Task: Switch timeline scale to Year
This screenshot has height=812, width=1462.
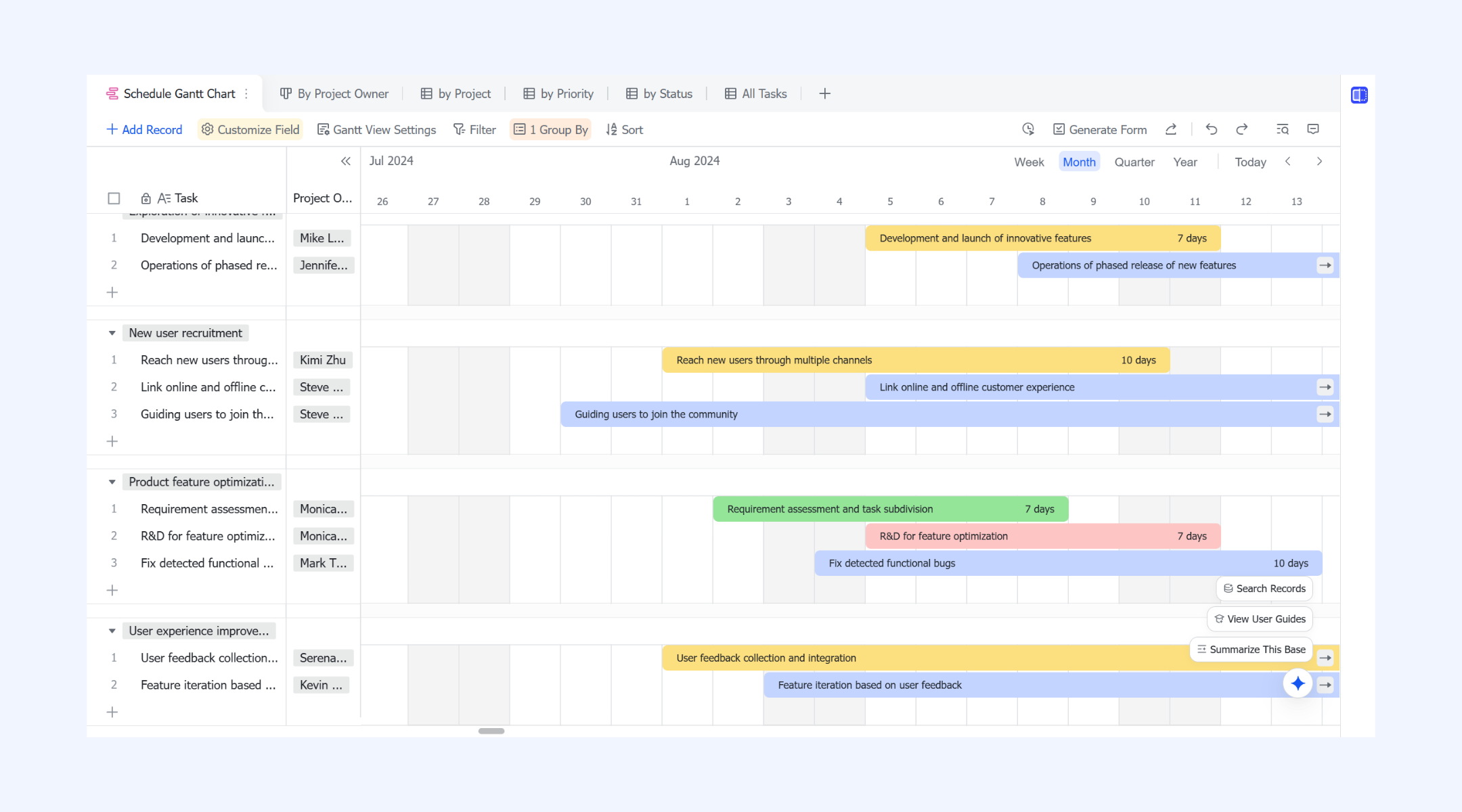Action: [x=1185, y=162]
